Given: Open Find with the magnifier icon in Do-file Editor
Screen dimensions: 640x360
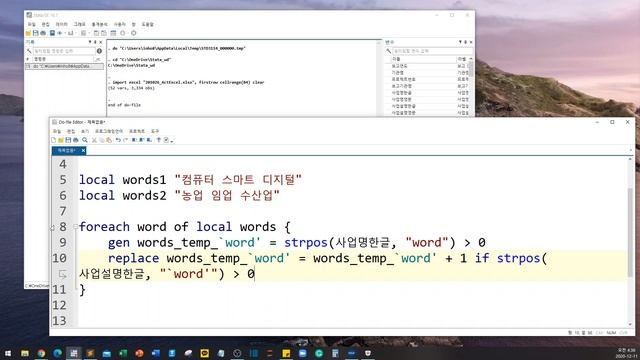Looking at the screenshot, I should point(85,140).
